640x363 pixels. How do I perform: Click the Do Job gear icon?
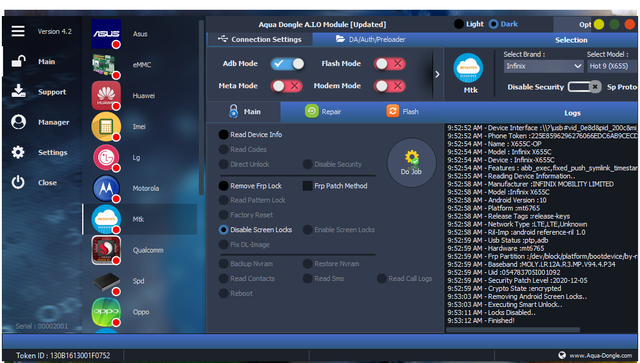411,158
